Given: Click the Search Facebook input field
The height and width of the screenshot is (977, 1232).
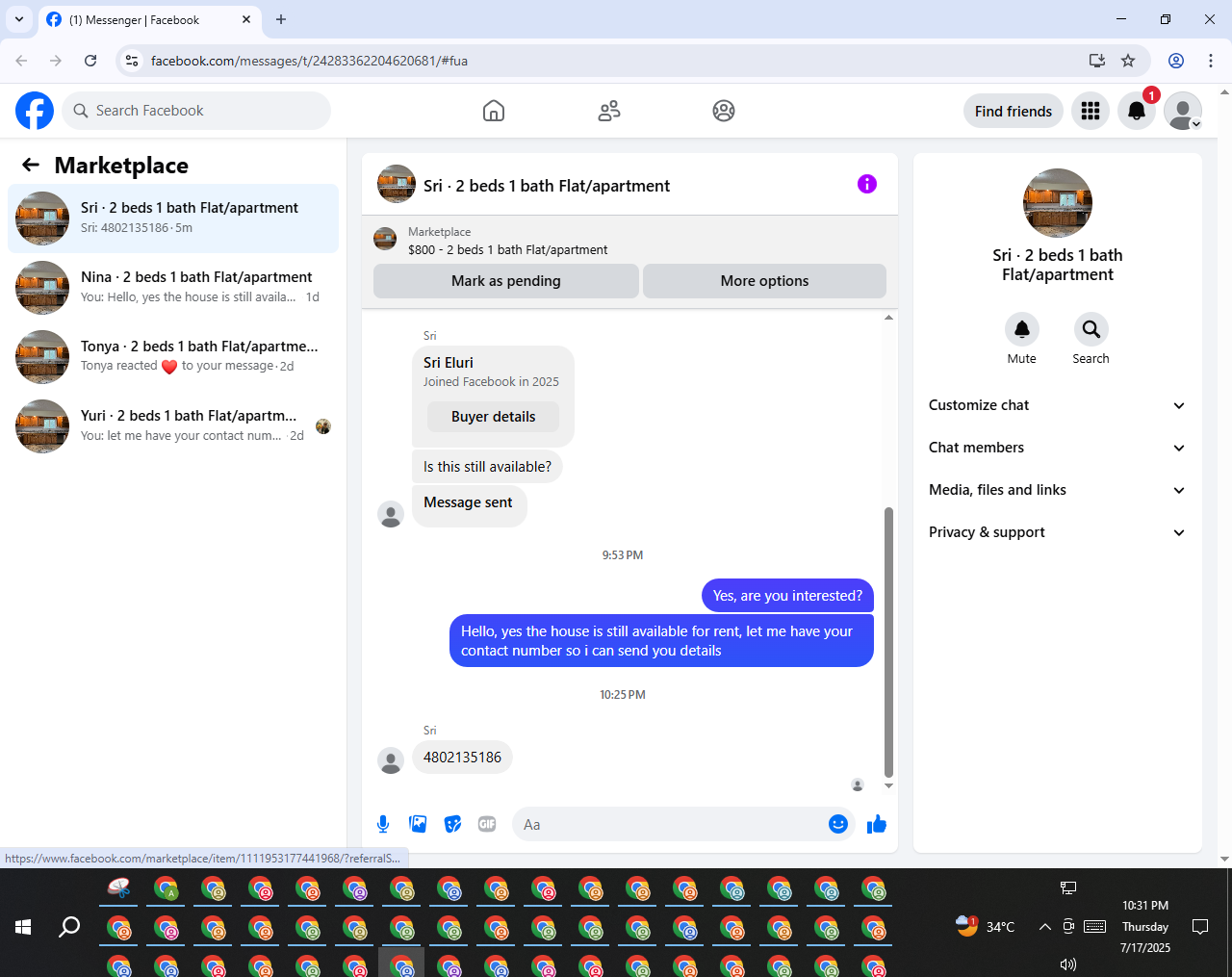Looking at the screenshot, I should 196,111.
